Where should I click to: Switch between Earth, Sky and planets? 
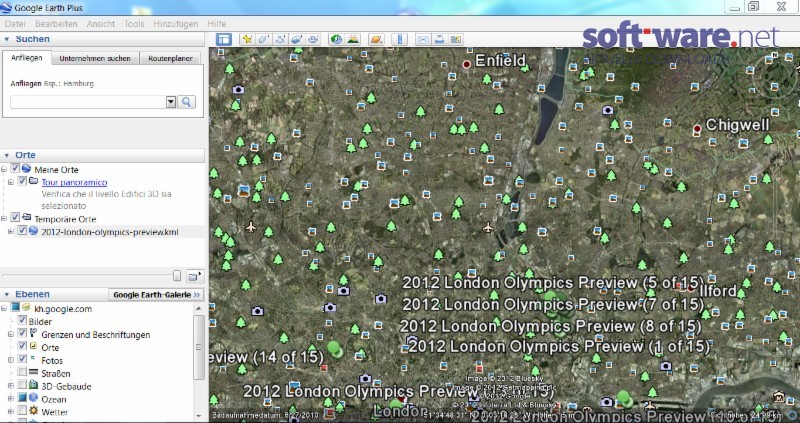[x=376, y=39]
